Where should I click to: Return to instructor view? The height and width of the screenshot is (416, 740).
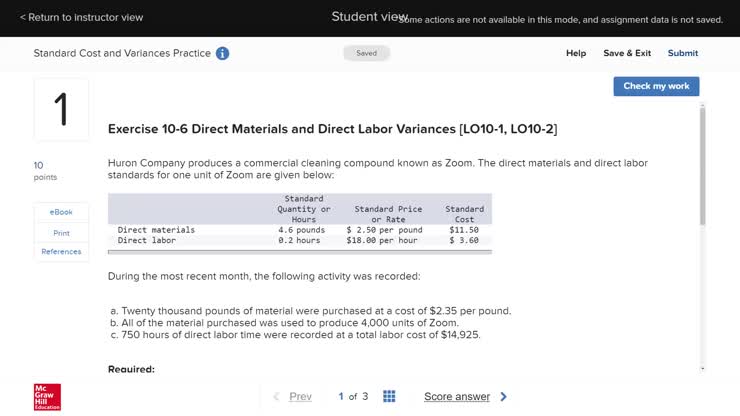81,17
